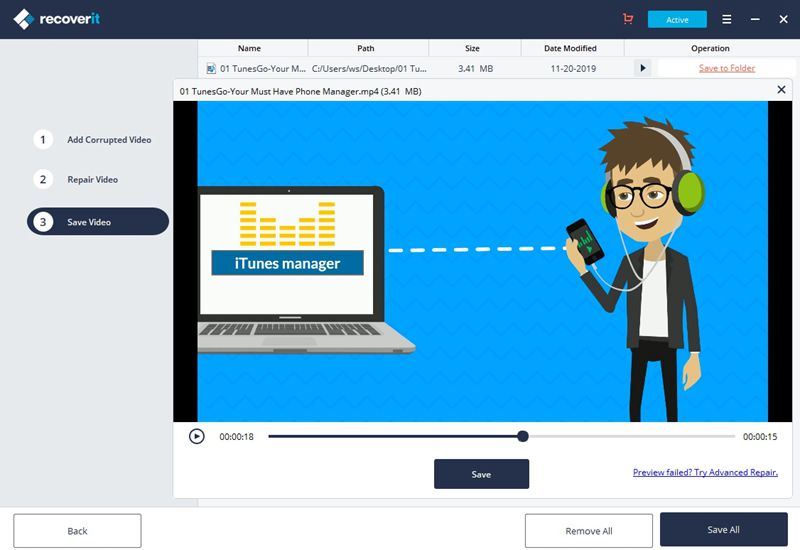800x550 pixels.
Task: Open the Preview failed? Try Advanced Repair link
Action: (x=705, y=472)
